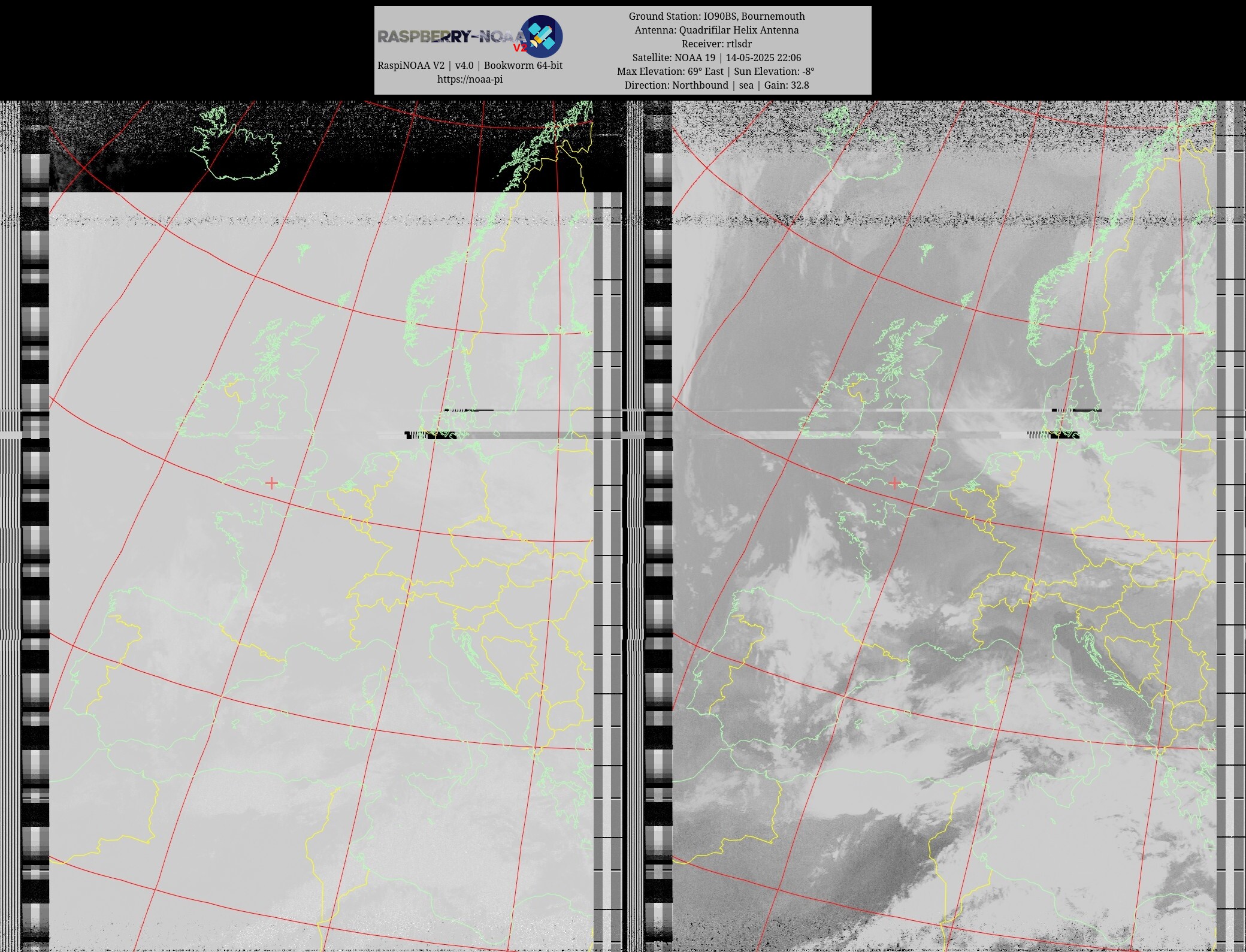Click 'Antenna: Quadrifilar Helix Antenna' text
The height and width of the screenshot is (952, 1246).
click(x=716, y=30)
